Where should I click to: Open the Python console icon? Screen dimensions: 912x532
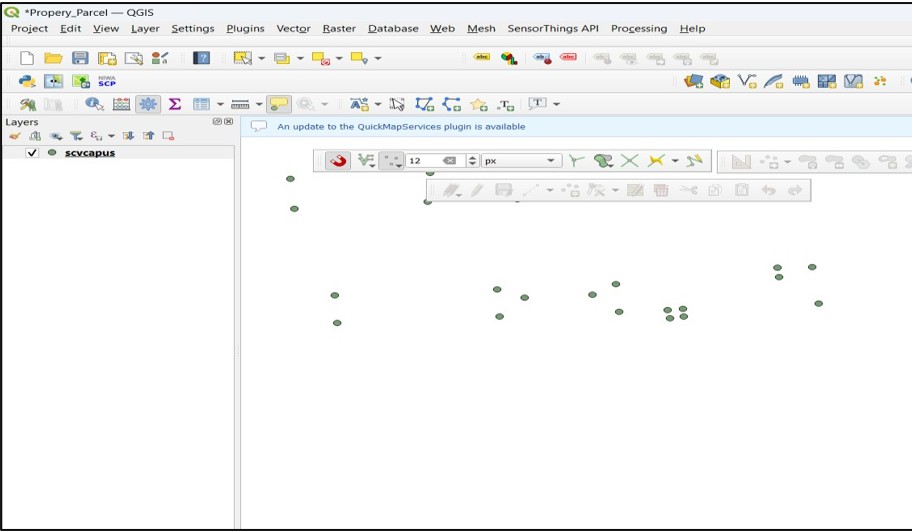[27, 81]
